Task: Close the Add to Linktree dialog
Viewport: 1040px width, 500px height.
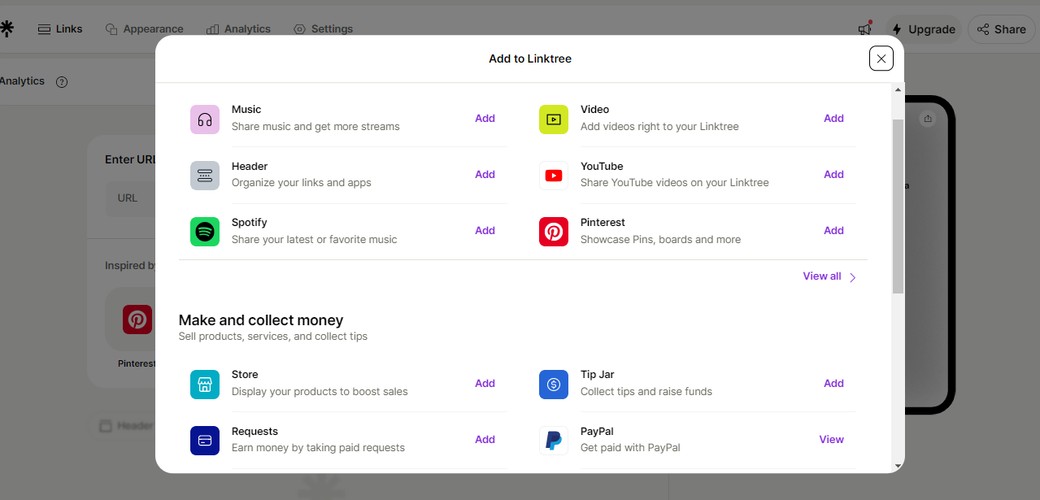Action: pos(881,58)
